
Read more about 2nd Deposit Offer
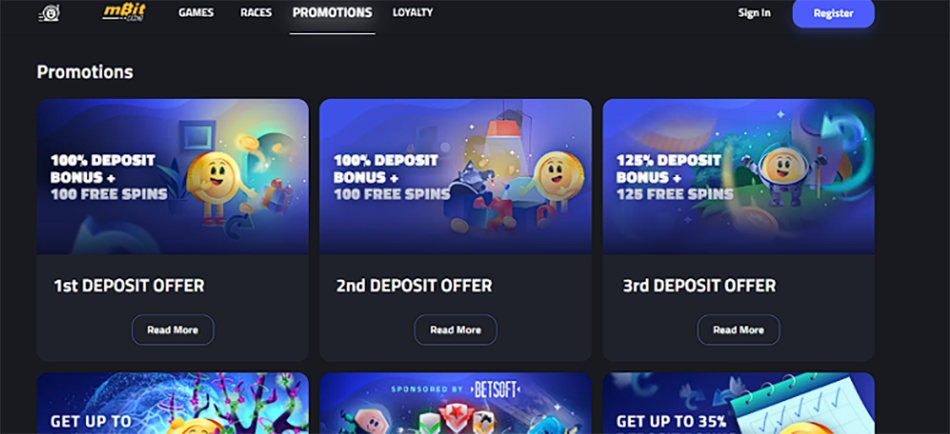pyautogui.click(x=456, y=330)
